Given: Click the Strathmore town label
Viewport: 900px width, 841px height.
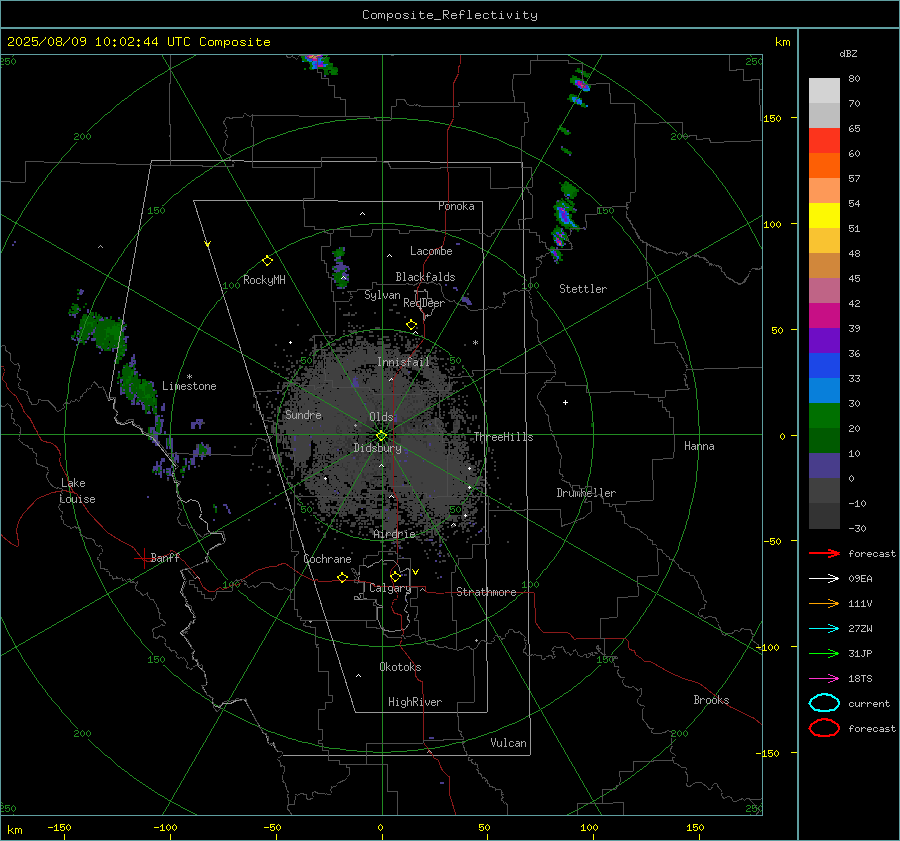Looking at the screenshot, I should coord(486,592).
